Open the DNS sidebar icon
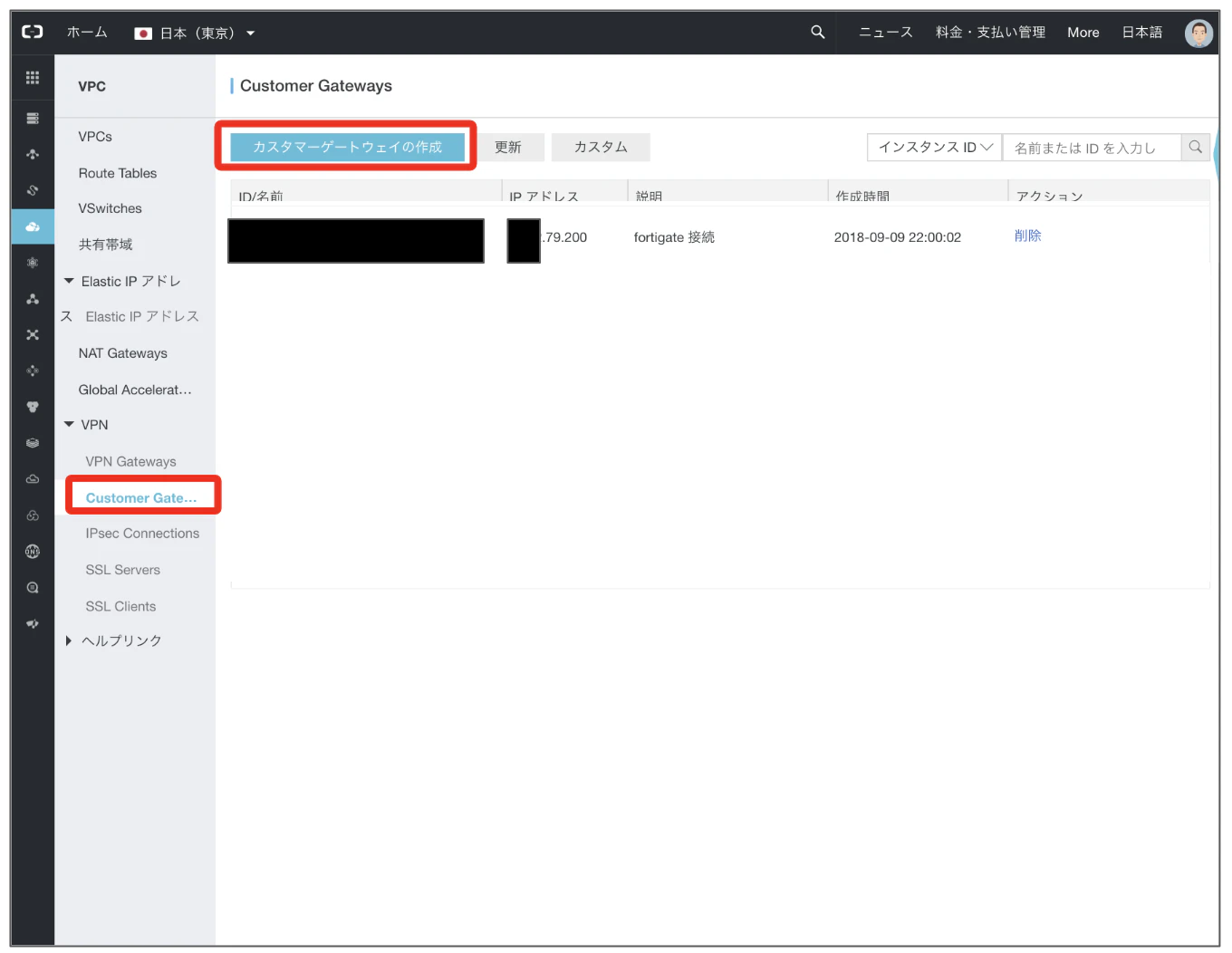 pos(33,552)
